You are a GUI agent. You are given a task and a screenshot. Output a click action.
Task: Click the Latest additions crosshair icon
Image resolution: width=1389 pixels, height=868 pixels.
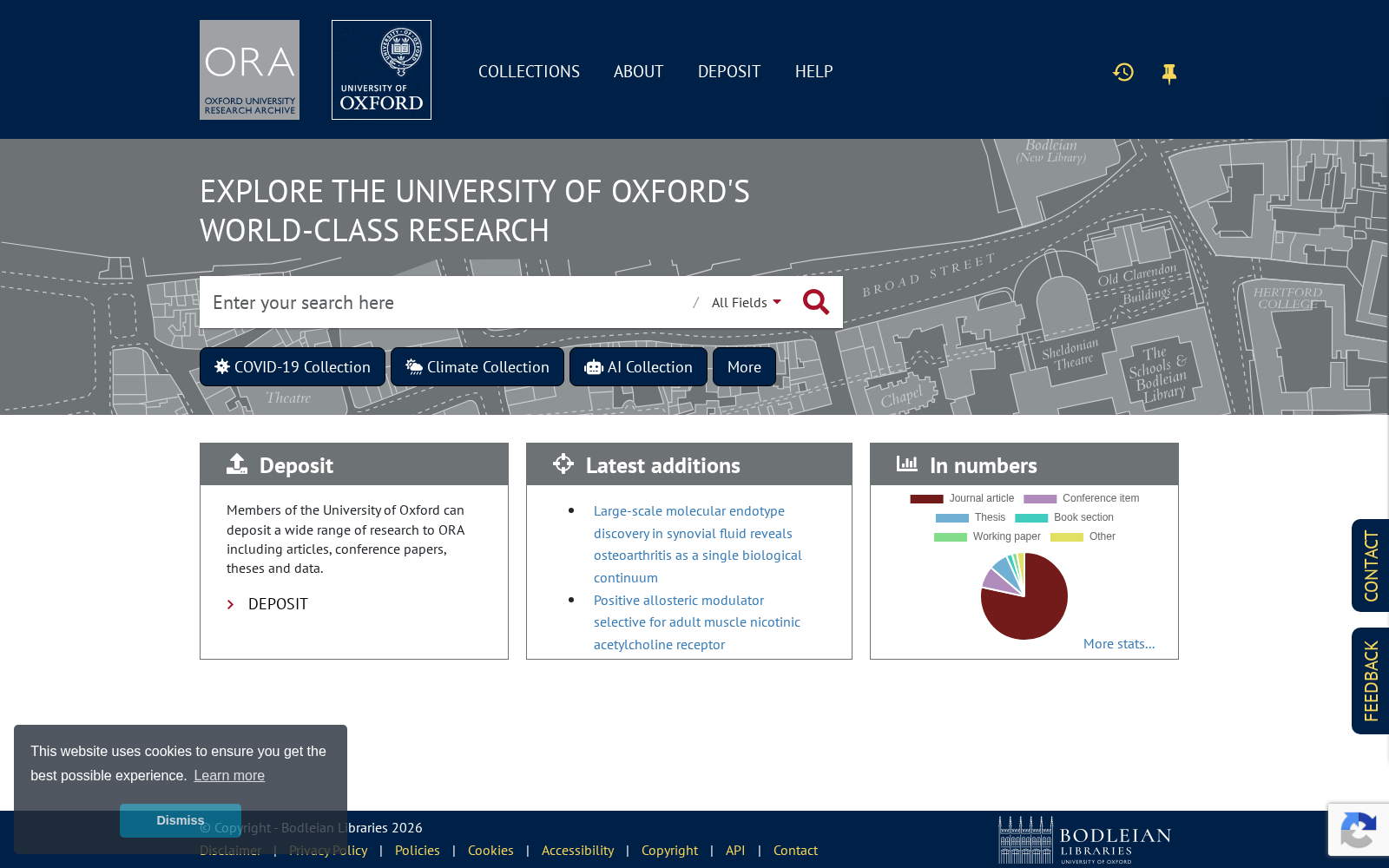(x=563, y=464)
